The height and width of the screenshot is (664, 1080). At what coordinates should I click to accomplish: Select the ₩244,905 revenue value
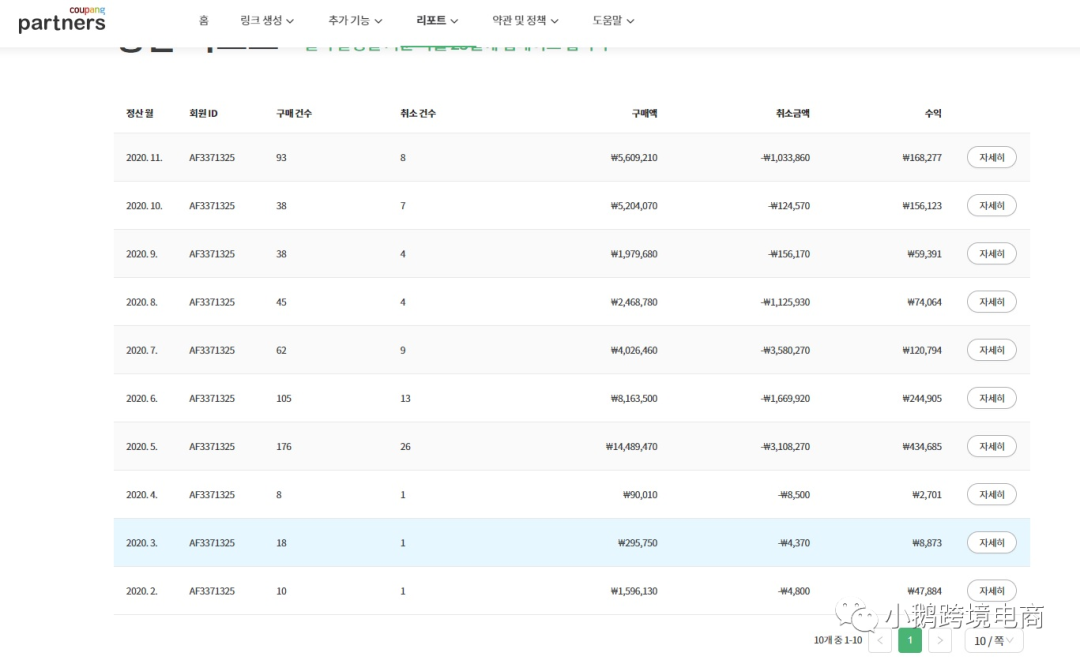pos(922,399)
